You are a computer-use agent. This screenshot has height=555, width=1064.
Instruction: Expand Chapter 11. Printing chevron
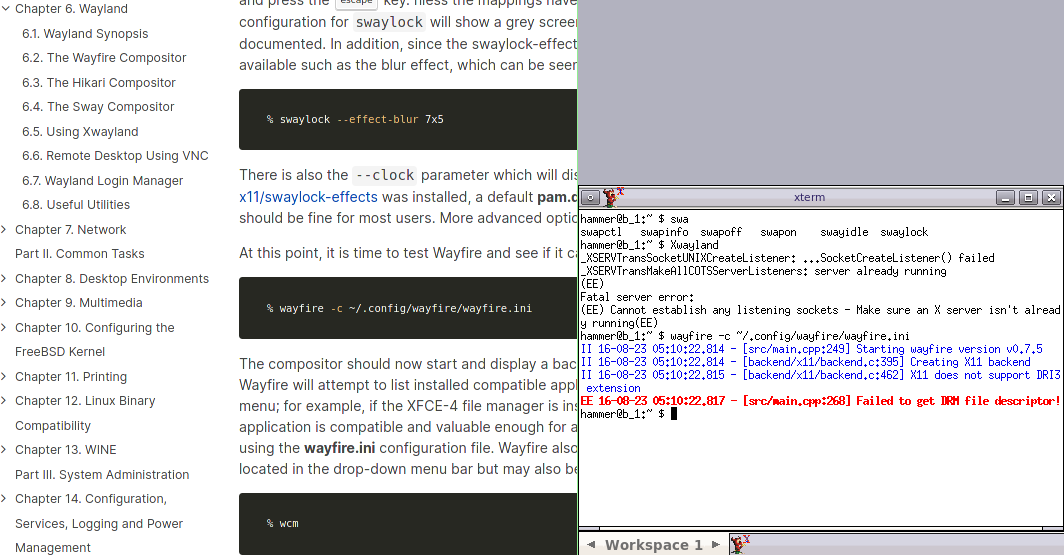coord(4,377)
